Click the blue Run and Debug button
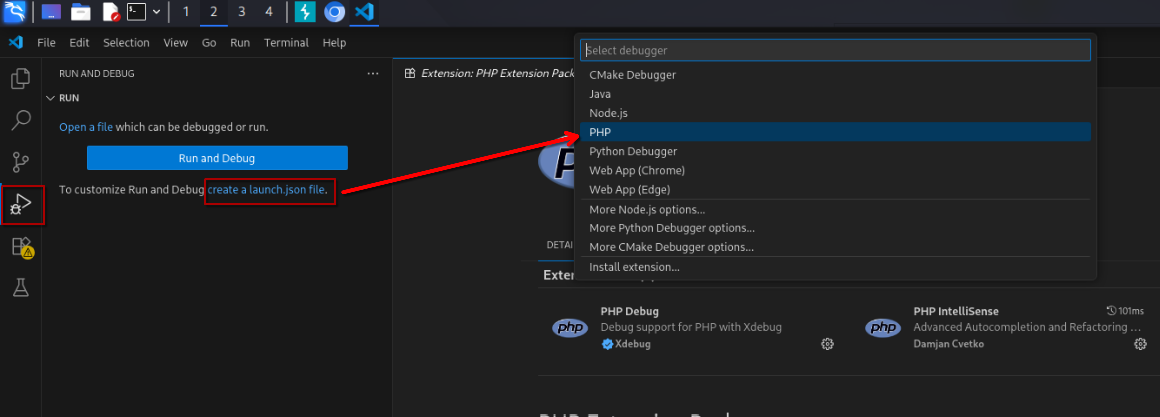 217,158
